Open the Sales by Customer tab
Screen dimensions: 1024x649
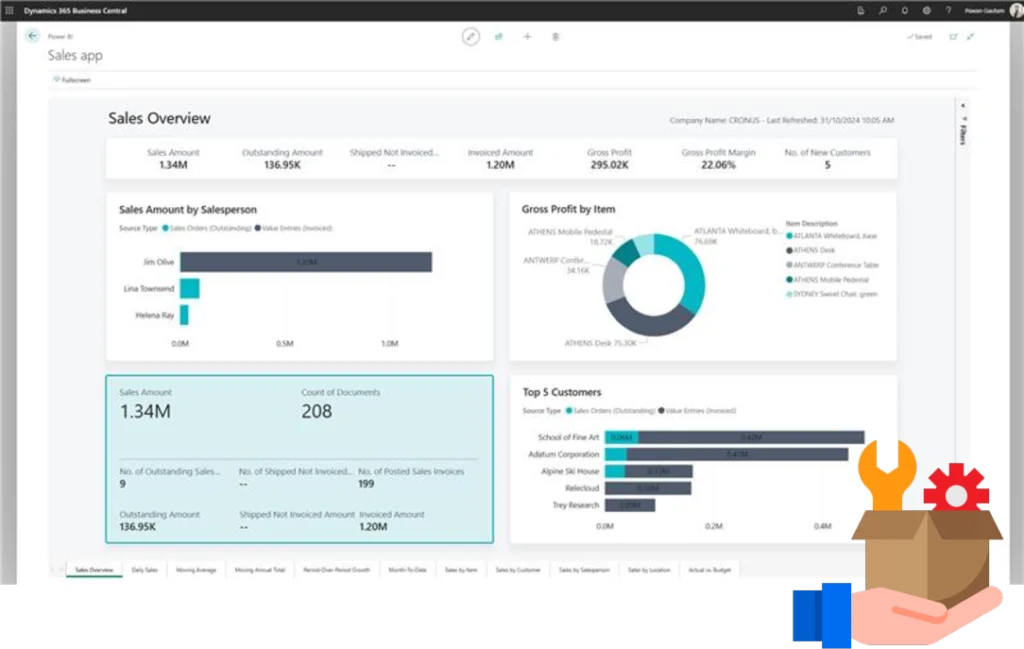click(x=518, y=570)
